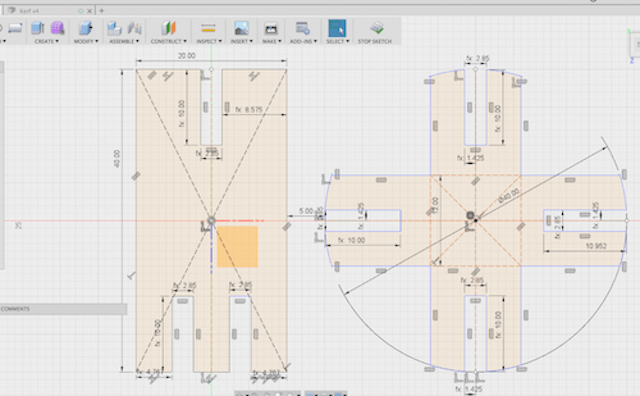Screen dimensions: 640x396
Task: Click the 3D Print icon above MAKE
Action: 271,29
